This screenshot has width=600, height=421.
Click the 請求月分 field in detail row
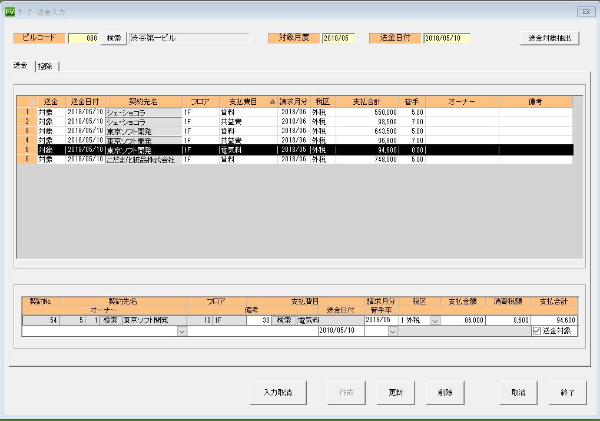382,320
